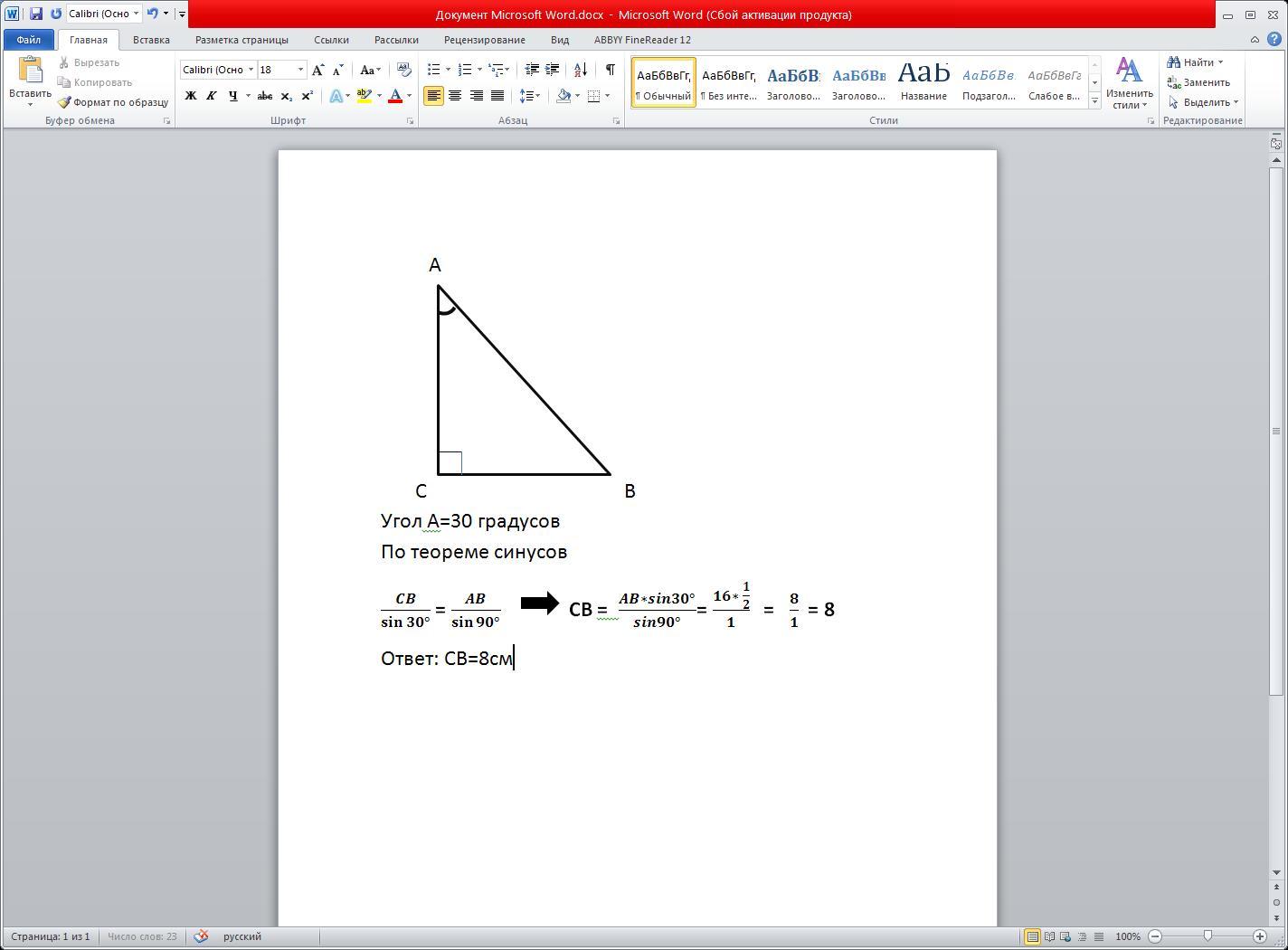Expand the styles gallery More button
Image resolution: width=1288 pixels, height=950 pixels.
pyautogui.click(x=1094, y=100)
